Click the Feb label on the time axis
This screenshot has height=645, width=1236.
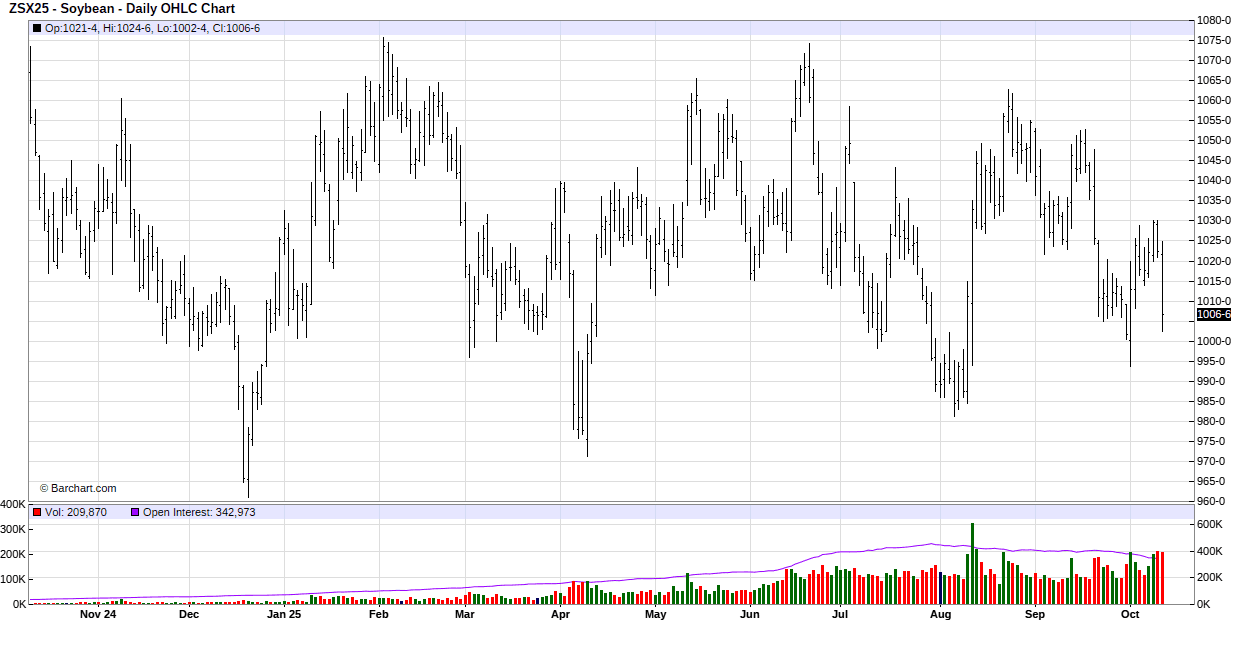379,614
